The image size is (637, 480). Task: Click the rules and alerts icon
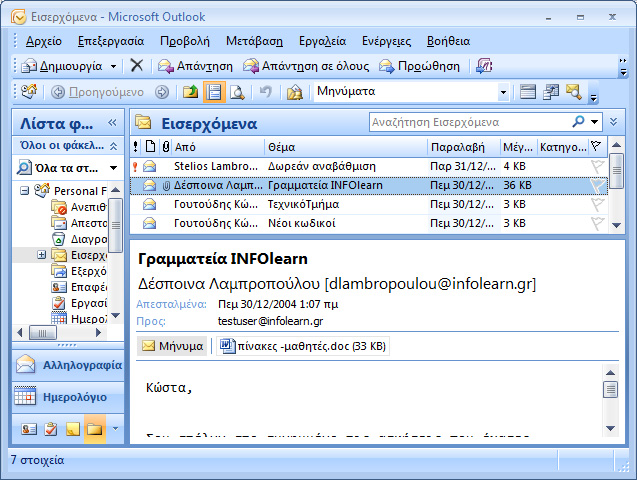pos(295,92)
